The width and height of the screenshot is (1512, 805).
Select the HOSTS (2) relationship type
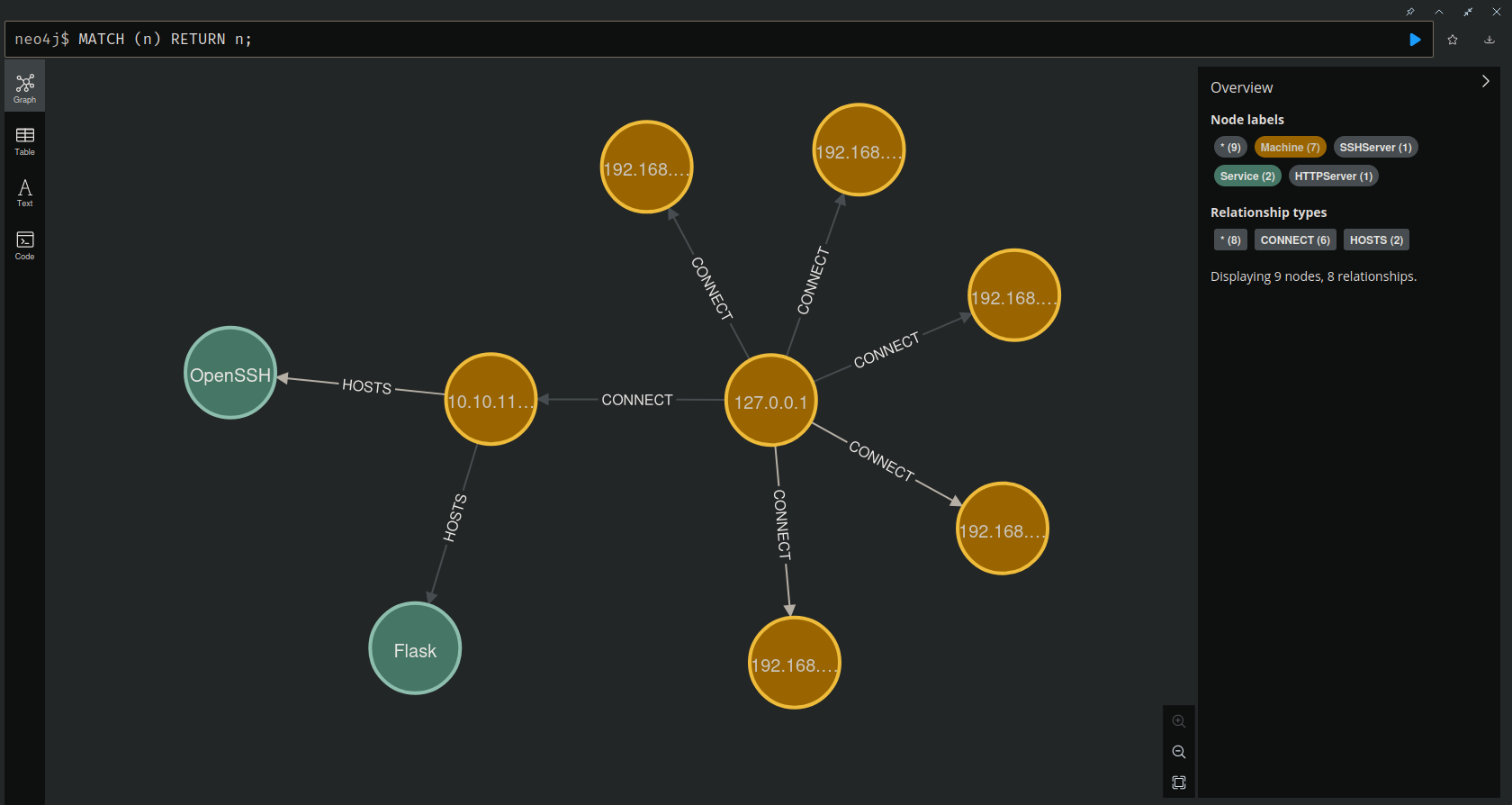click(x=1376, y=240)
